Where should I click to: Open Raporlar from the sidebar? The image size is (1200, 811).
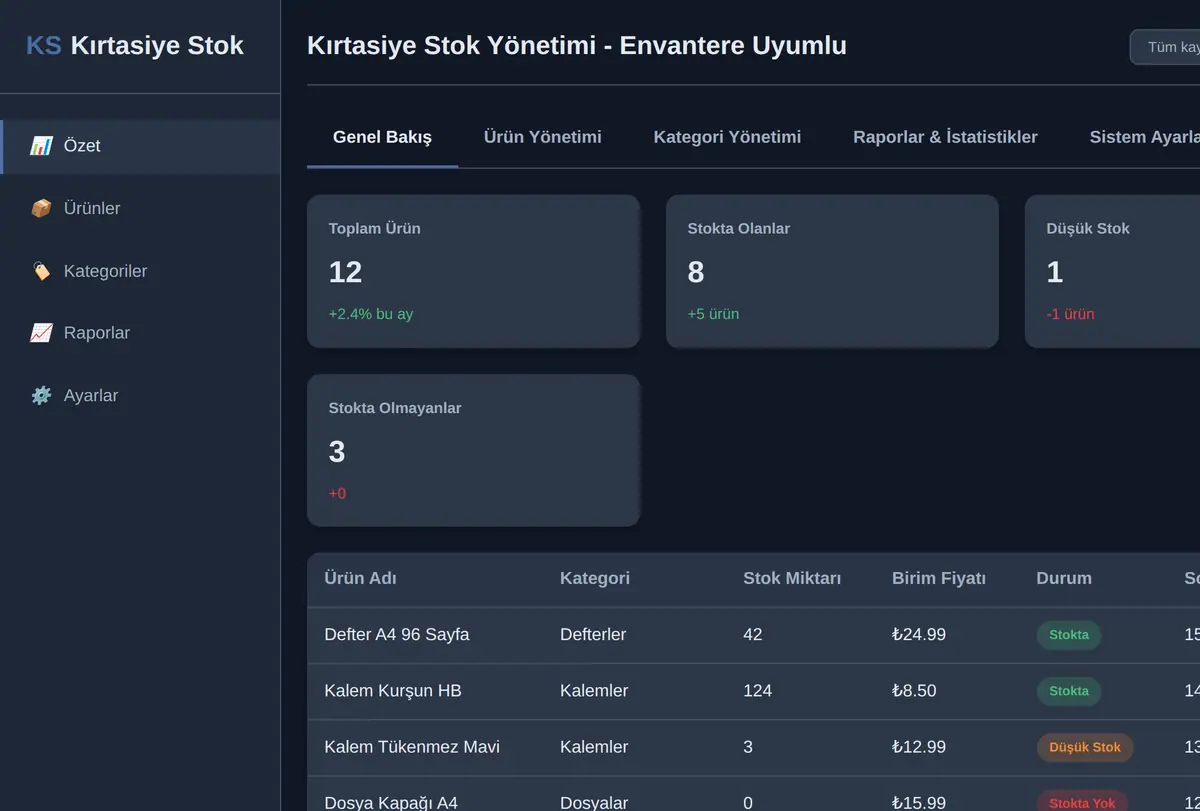(x=140, y=333)
